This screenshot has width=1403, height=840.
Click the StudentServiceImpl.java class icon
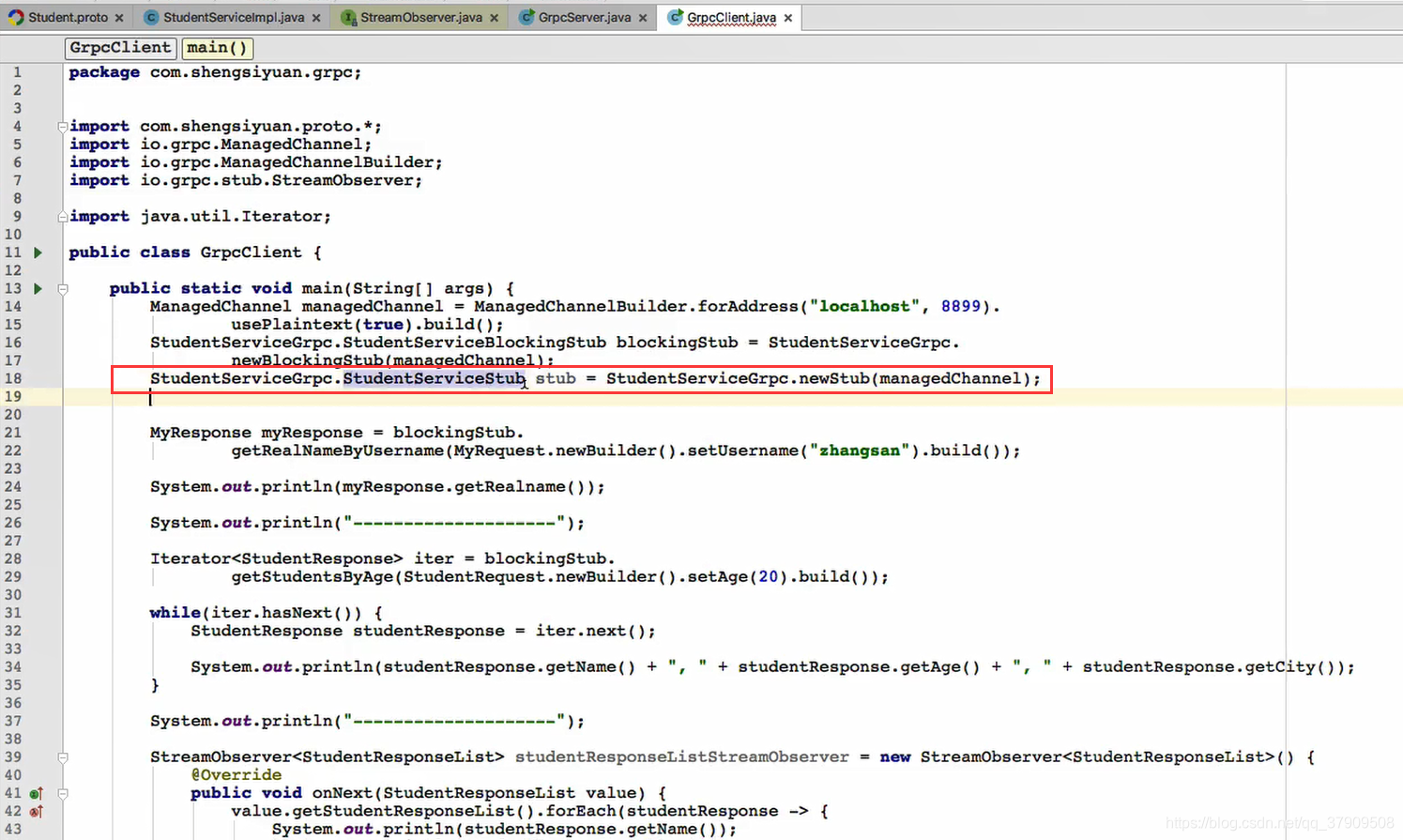tap(151, 18)
